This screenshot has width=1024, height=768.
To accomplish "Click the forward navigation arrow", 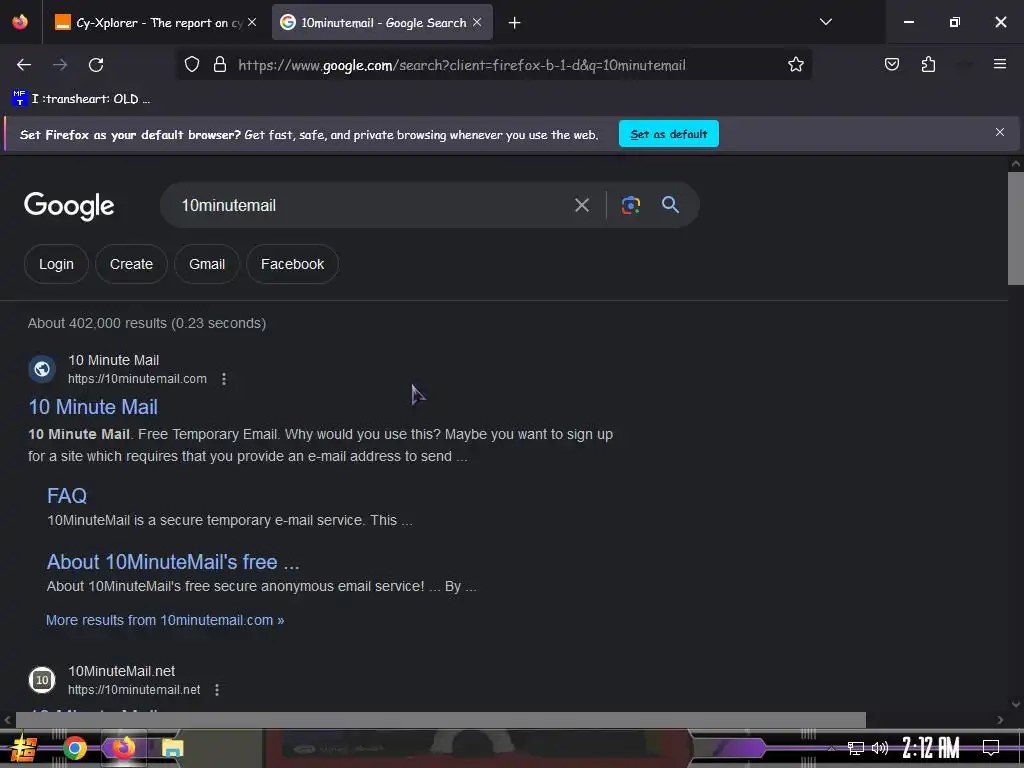I will tap(60, 65).
